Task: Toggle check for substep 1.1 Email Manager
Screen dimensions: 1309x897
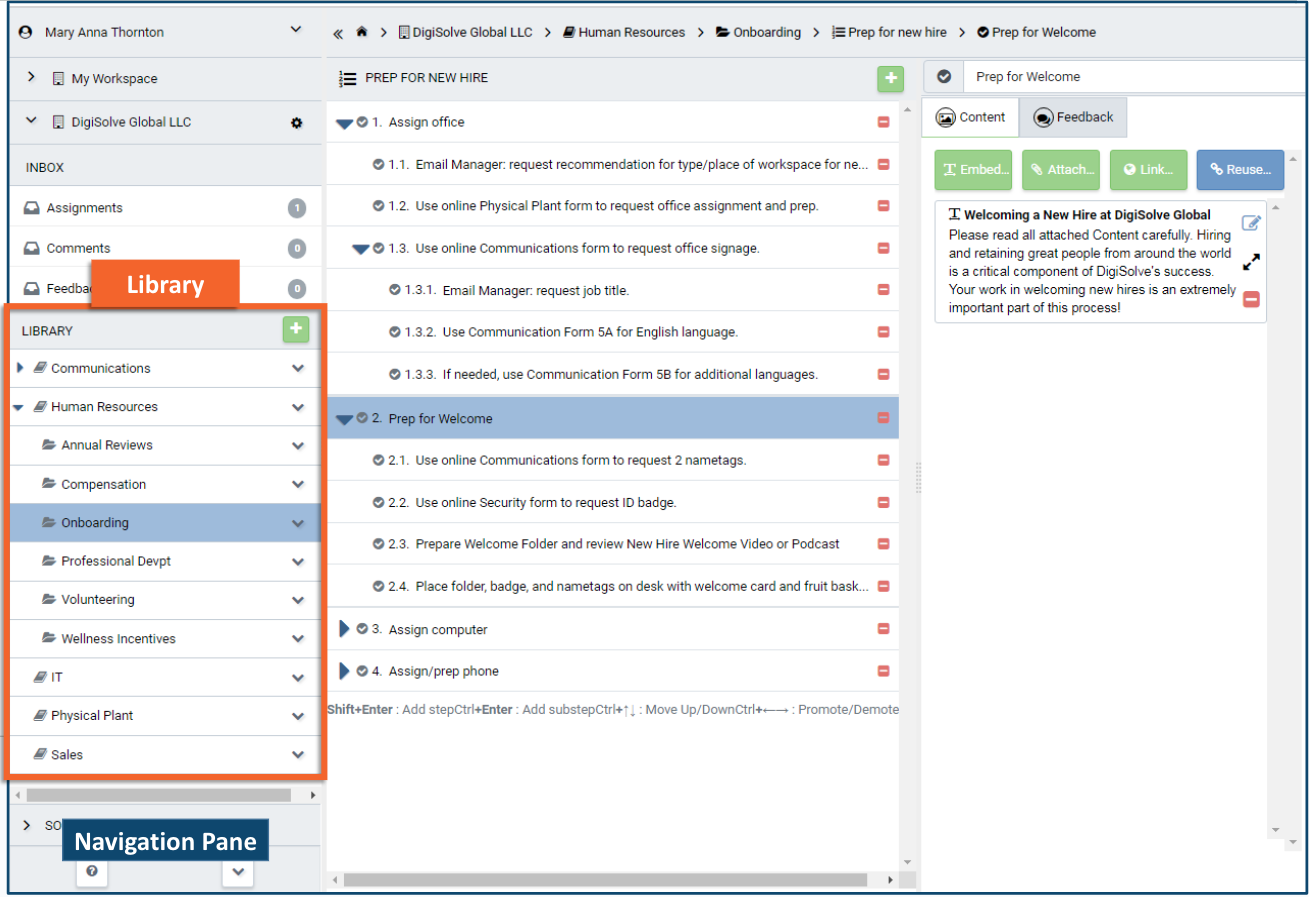Action: [x=379, y=164]
